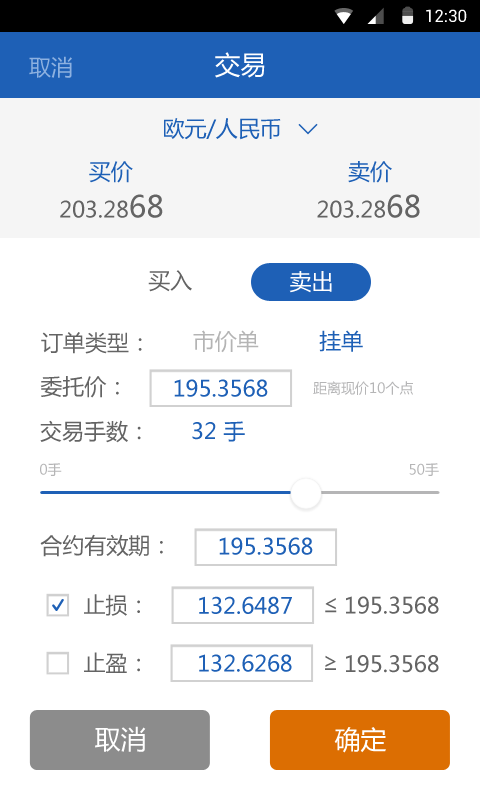The height and width of the screenshot is (800, 480).
Task: Tap 取消 in the top header
Action: point(50,67)
